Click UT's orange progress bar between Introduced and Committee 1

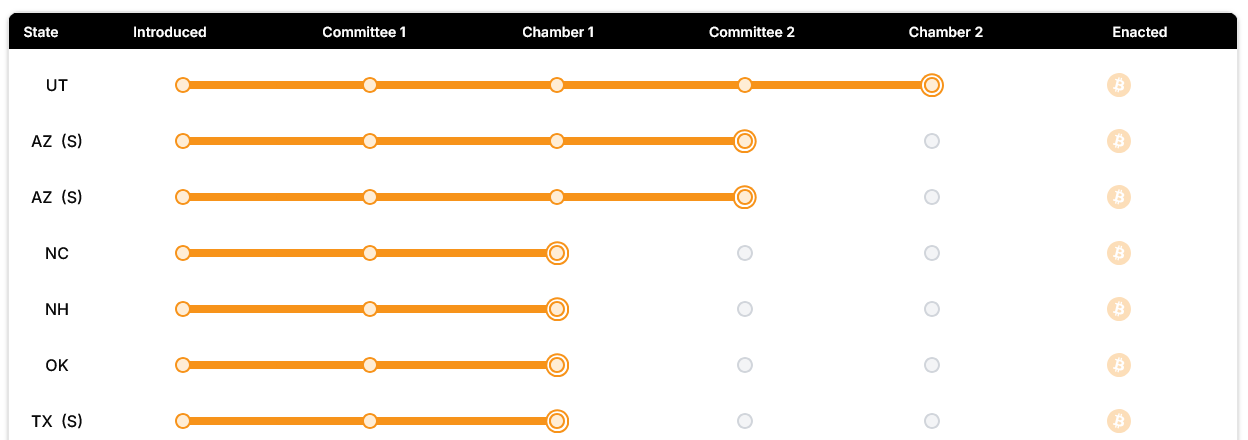276,86
